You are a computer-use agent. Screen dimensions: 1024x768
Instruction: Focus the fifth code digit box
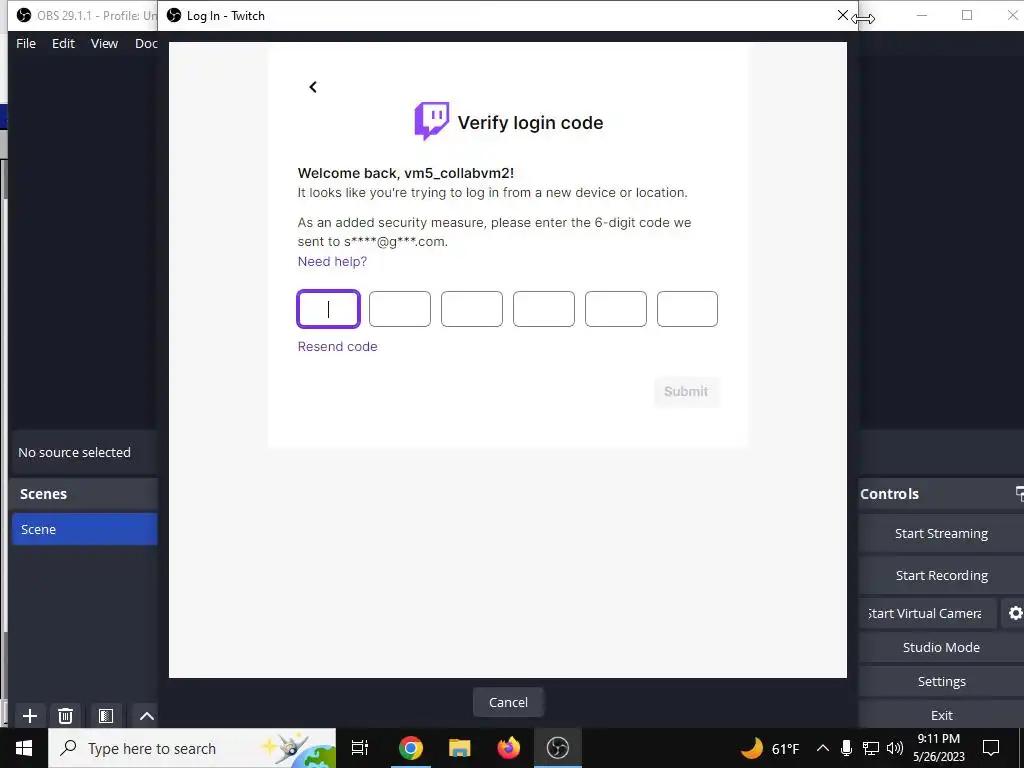point(615,309)
